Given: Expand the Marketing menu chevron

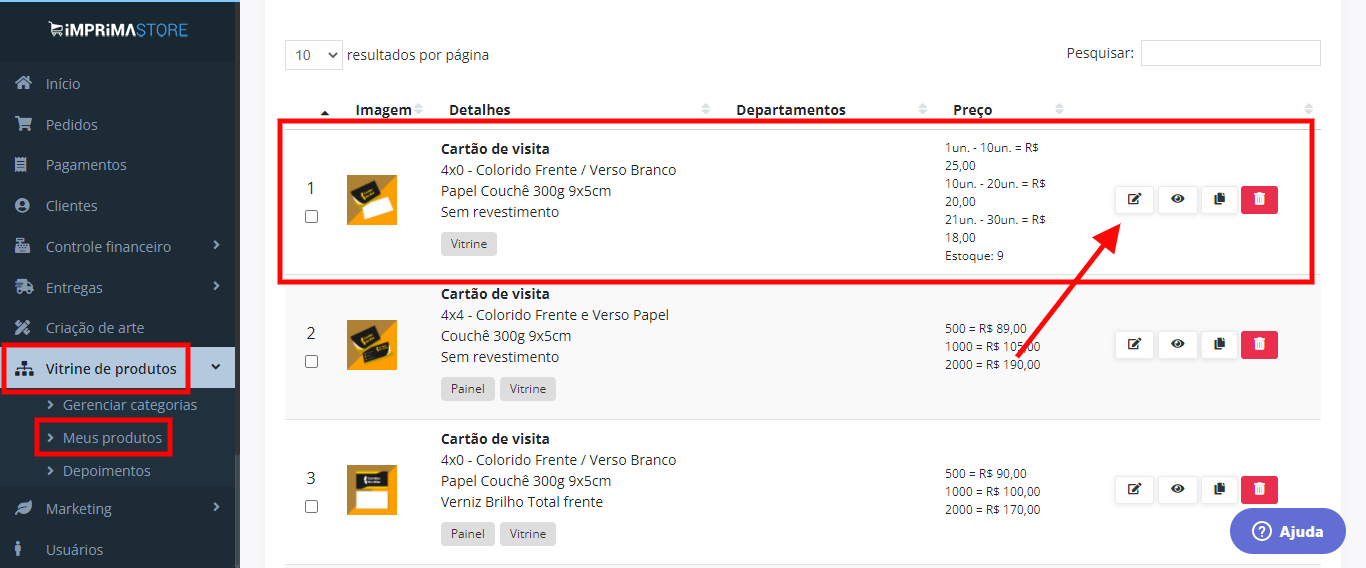Looking at the screenshot, I should [217, 508].
